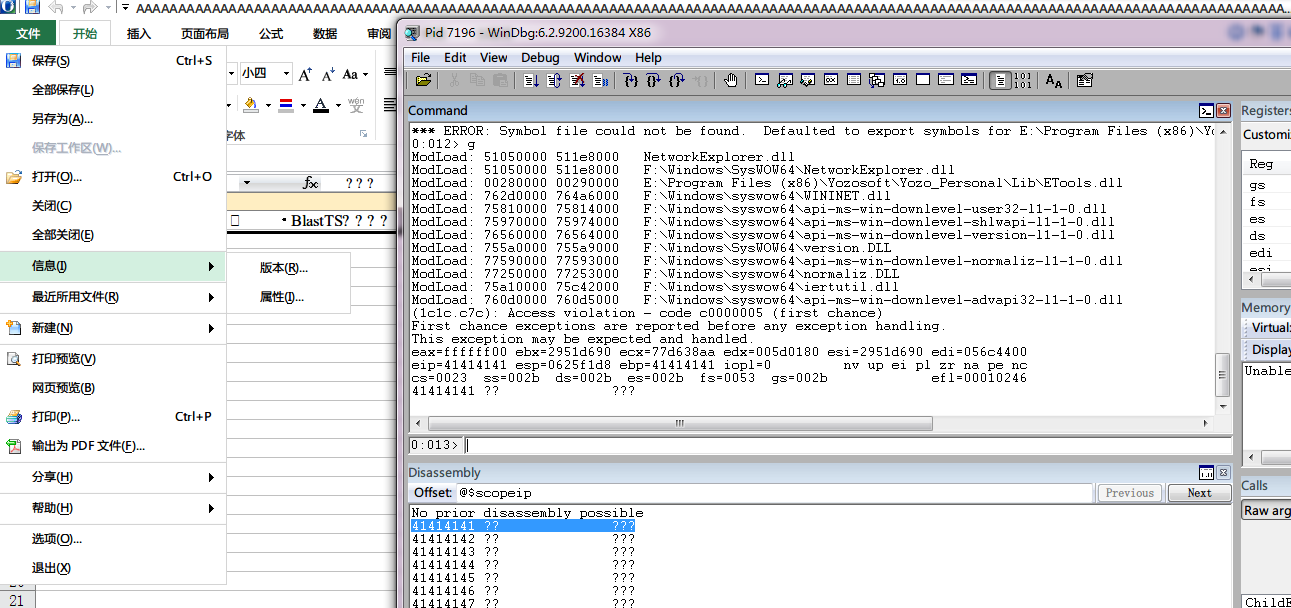The width and height of the screenshot is (1291, 608).
Task: Open Processes and Threads toolbar icon
Action: coord(945,80)
